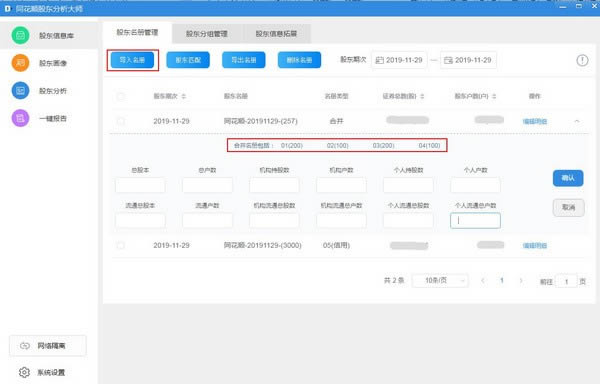
Task: Select the merged list entry 03(200)
Action: tap(383, 146)
